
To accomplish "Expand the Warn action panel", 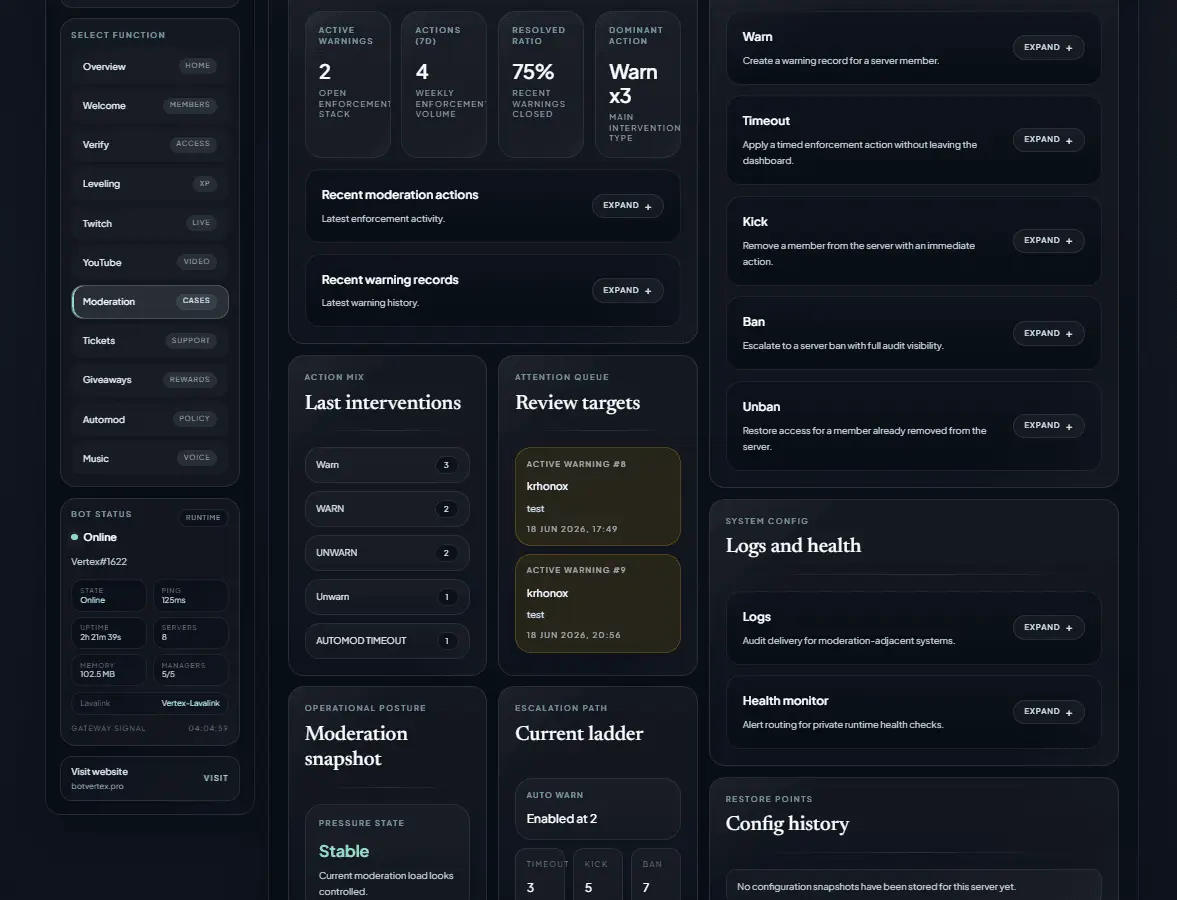I will 1048,47.
